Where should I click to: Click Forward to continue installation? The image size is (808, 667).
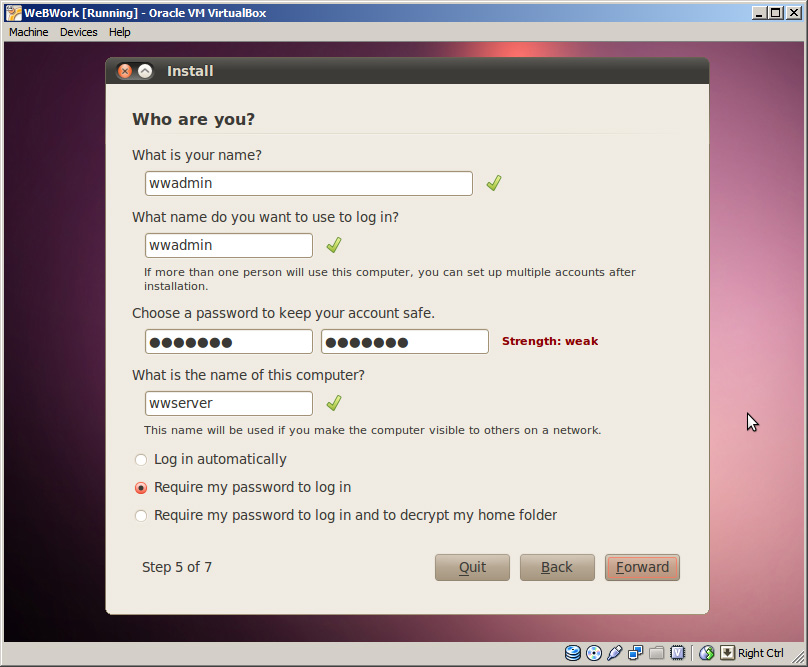pos(642,567)
